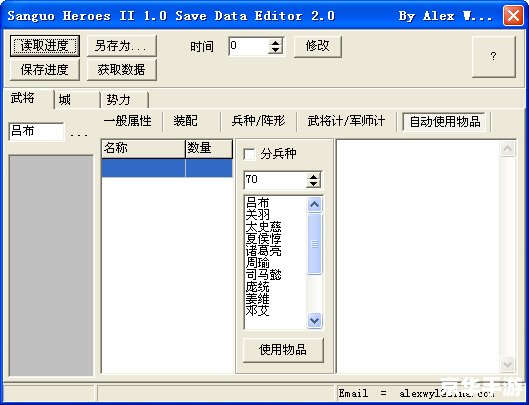Click generals list scroll down arrow
This screenshot has height=405, width=529.
point(314,320)
